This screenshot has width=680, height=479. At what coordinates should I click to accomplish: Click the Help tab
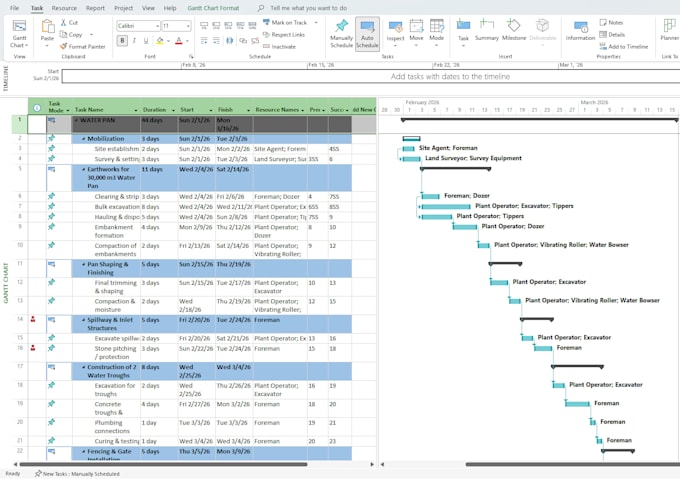(x=170, y=8)
